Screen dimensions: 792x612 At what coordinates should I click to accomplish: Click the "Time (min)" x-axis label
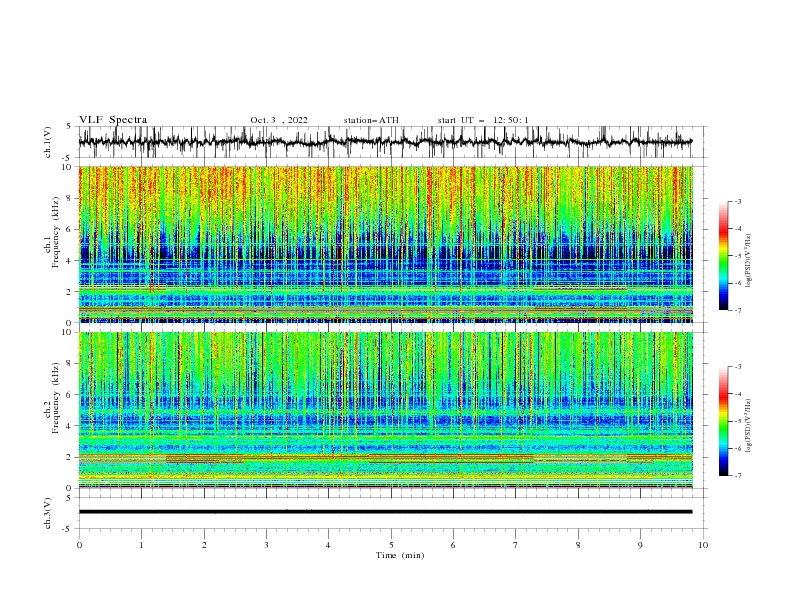point(400,555)
